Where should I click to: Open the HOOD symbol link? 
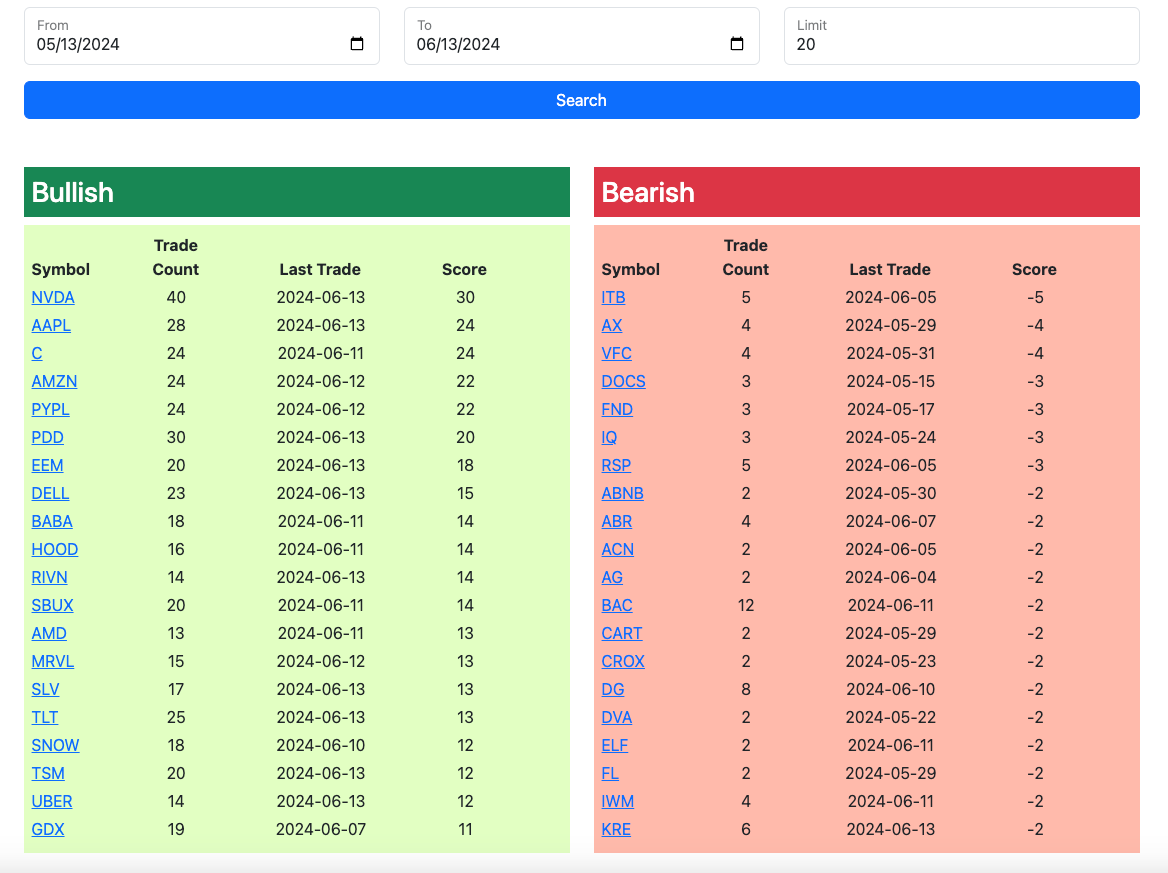point(54,549)
